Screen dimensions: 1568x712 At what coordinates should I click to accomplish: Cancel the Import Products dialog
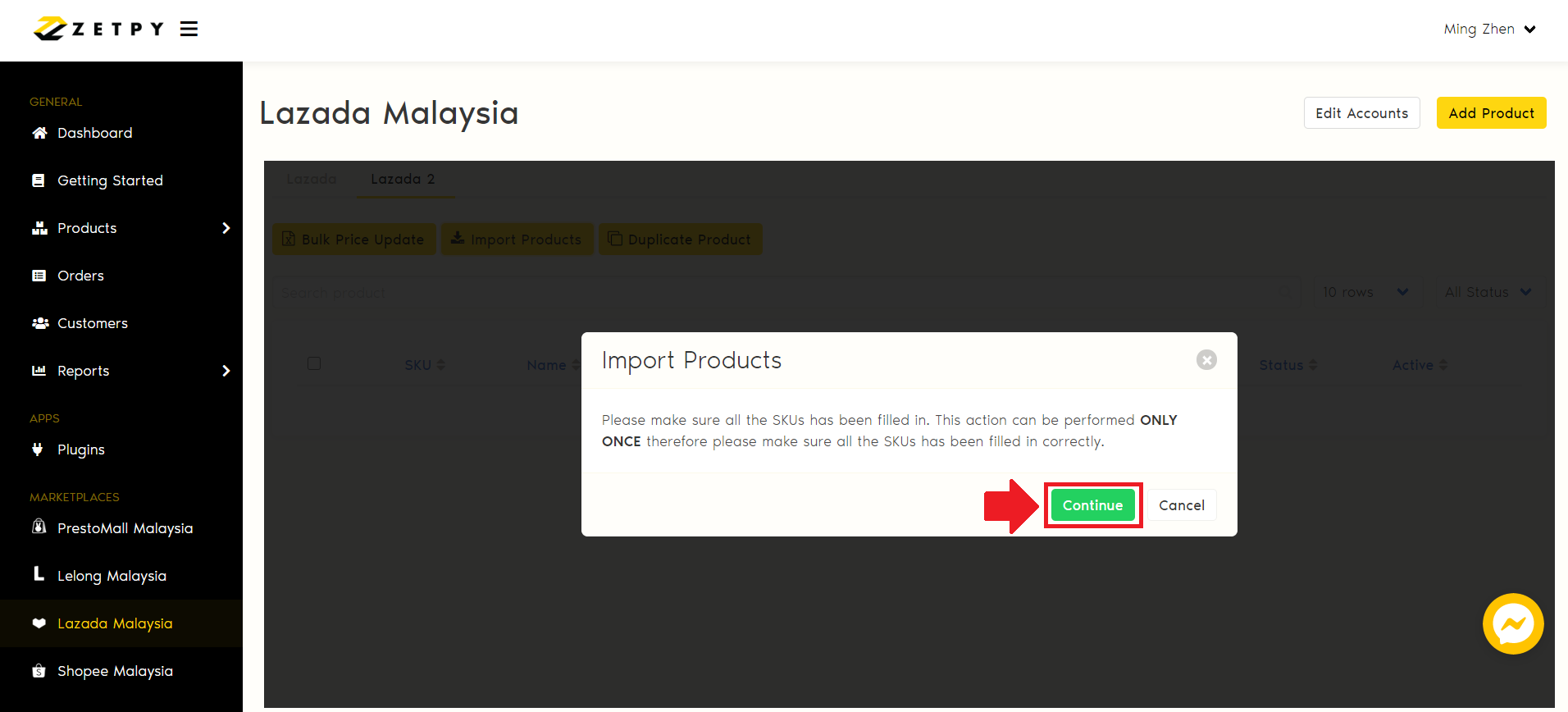click(x=1182, y=505)
